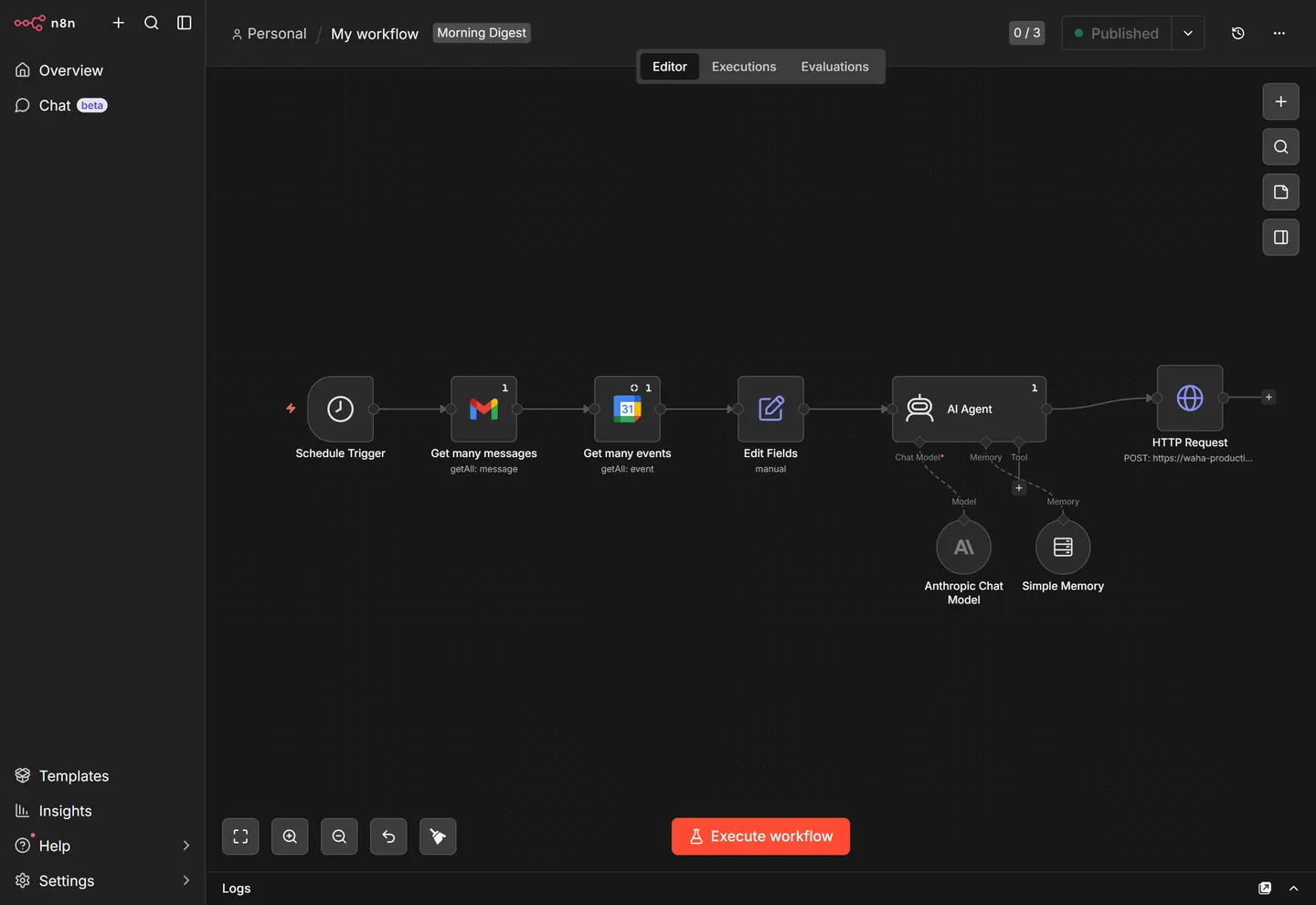Screen dimensions: 1316x905
Task: Add a sticky note to canvas
Action: pyautogui.click(x=1281, y=192)
